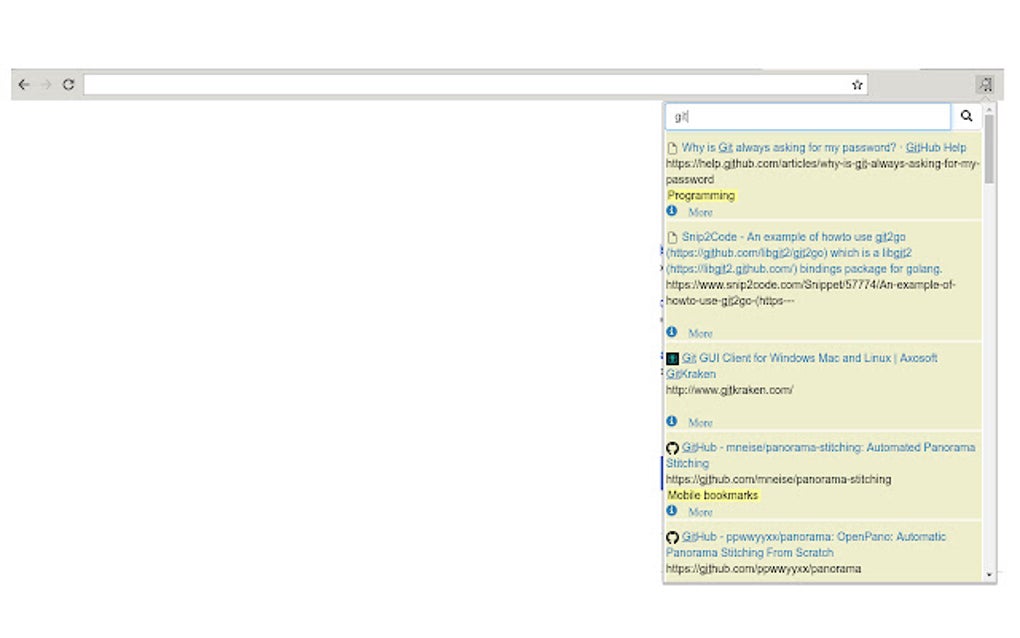The image size is (1020, 638).
Task: Click the Programming folder tag
Action: (701, 196)
